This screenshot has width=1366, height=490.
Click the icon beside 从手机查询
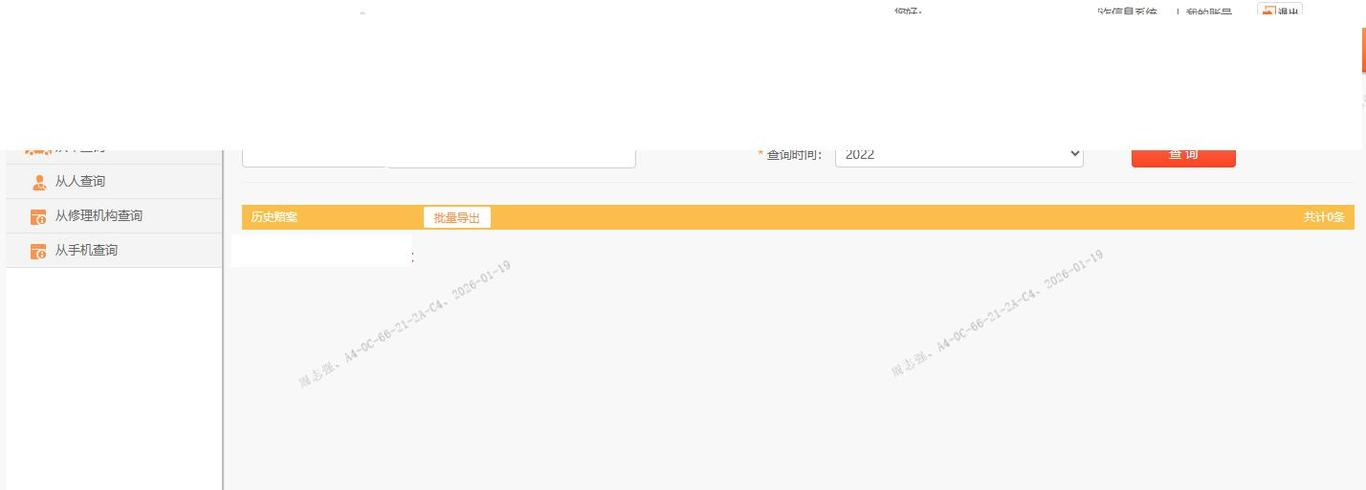pyautogui.click(x=39, y=251)
